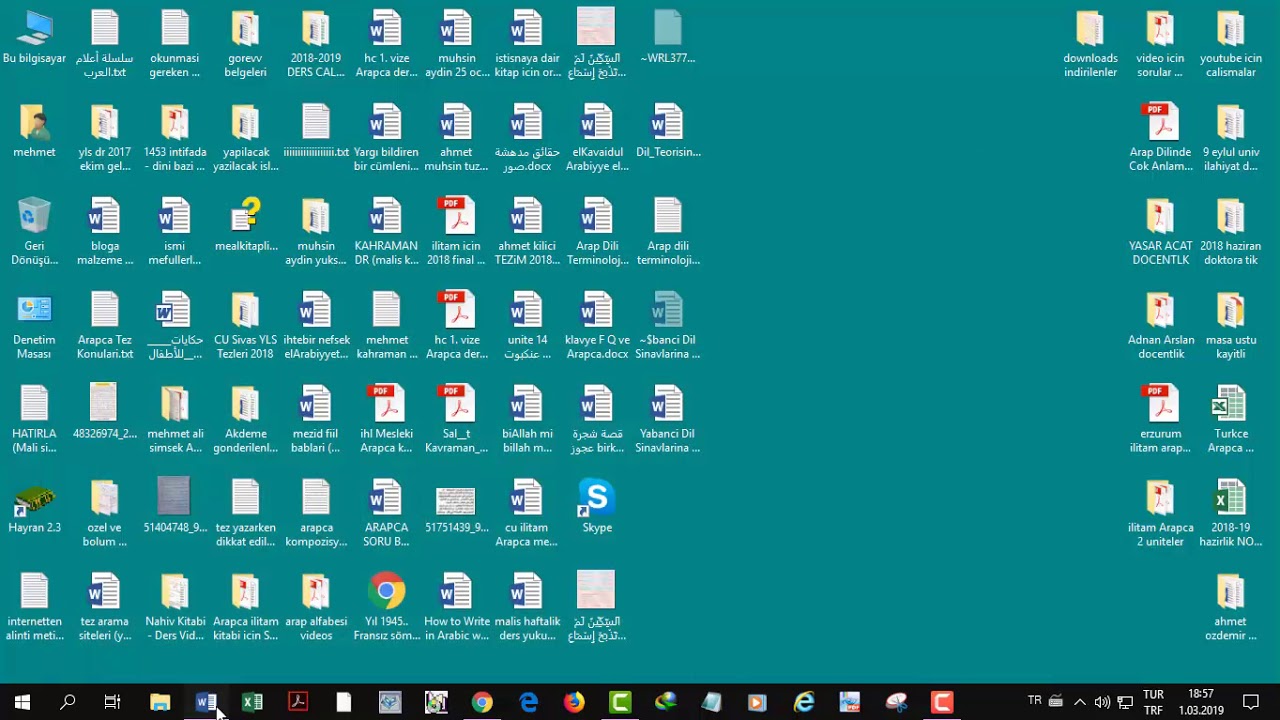Open green Camtasia icon on taskbar
Image resolution: width=1280 pixels, height=720 pixels.
620,702
